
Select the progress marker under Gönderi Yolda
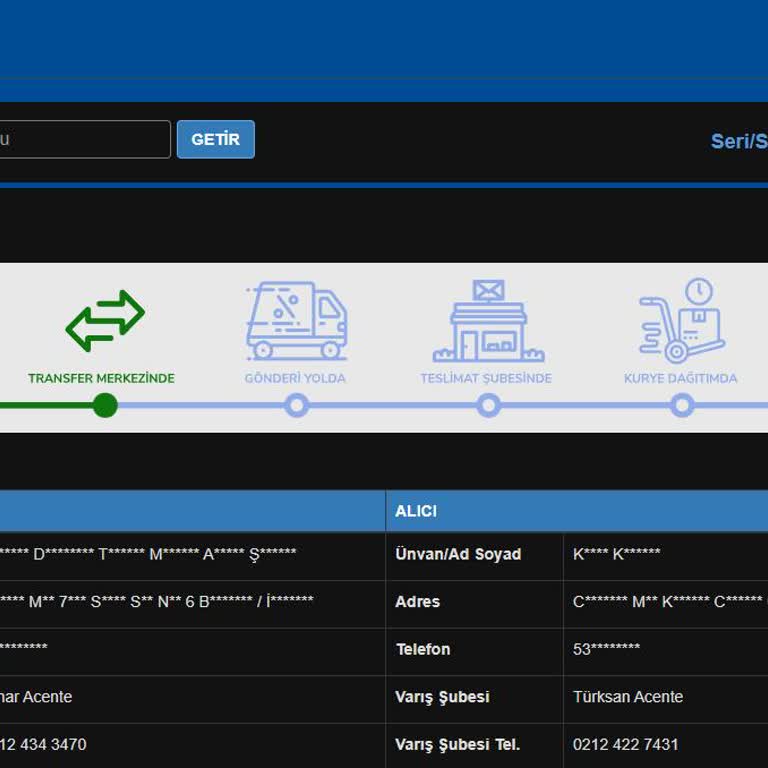tap(296, 405)
